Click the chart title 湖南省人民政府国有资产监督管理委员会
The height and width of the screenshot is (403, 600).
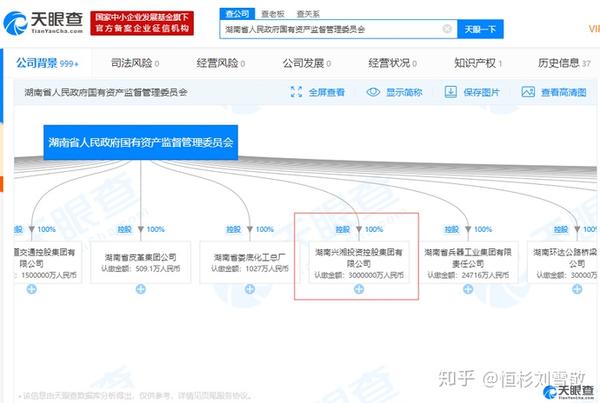[x=106, y=92]
